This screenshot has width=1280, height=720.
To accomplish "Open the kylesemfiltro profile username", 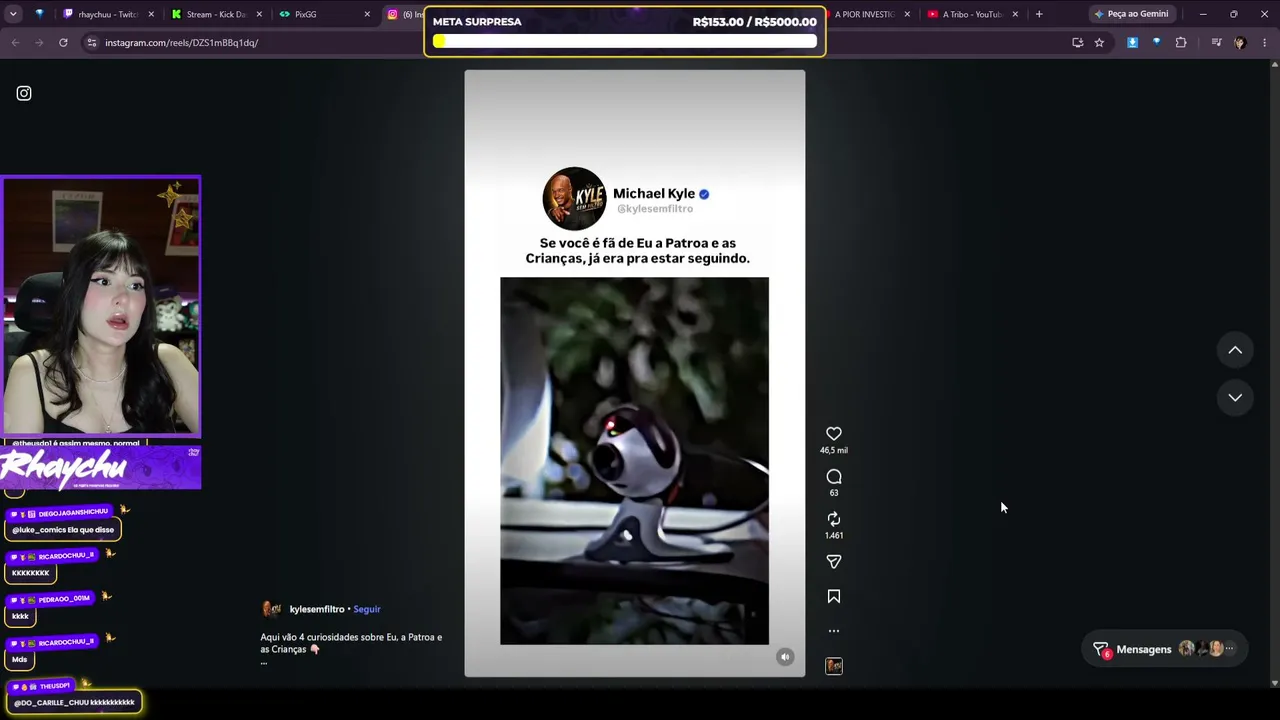I will [317, 609].
